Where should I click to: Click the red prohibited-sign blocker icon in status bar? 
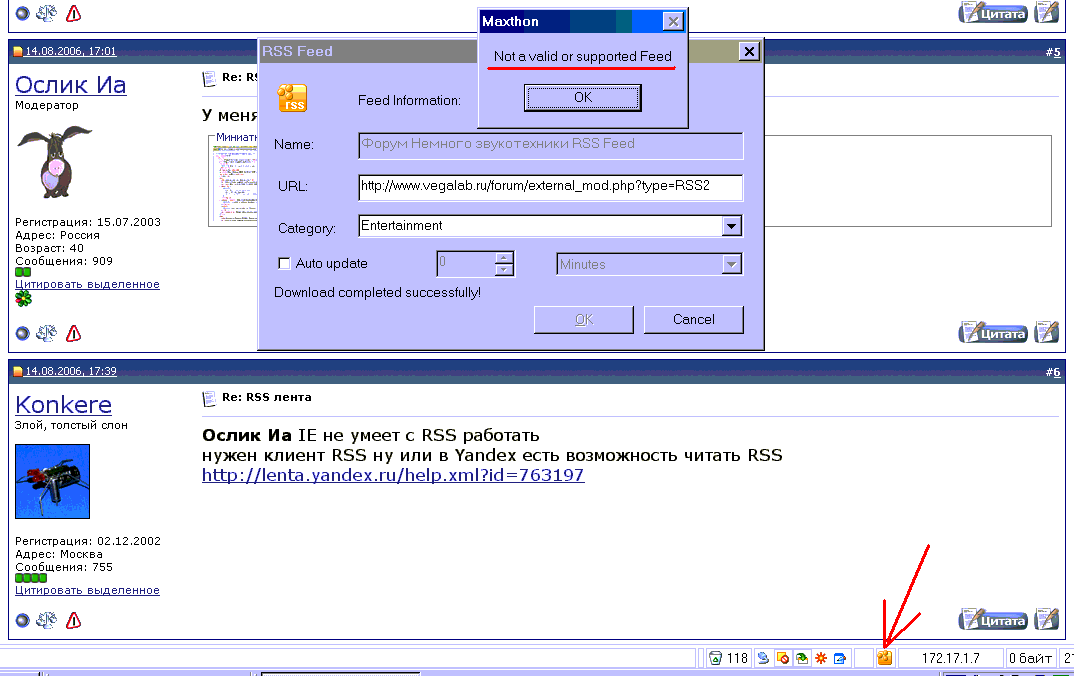(782, 658)
